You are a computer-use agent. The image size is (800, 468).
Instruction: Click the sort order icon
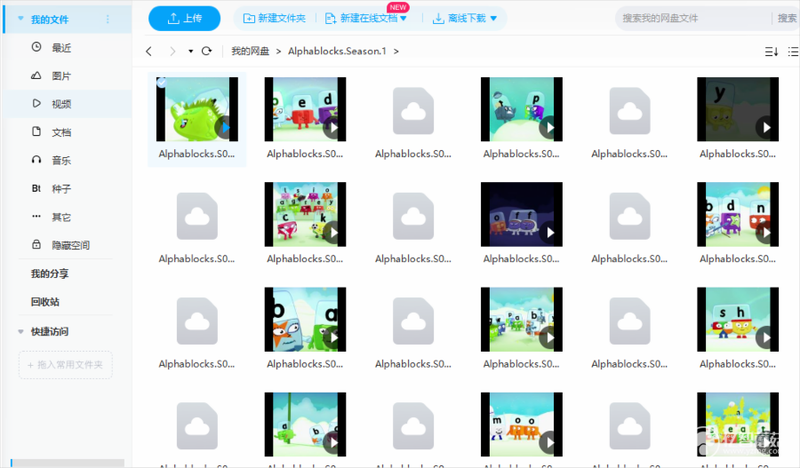tap(771, 52)
